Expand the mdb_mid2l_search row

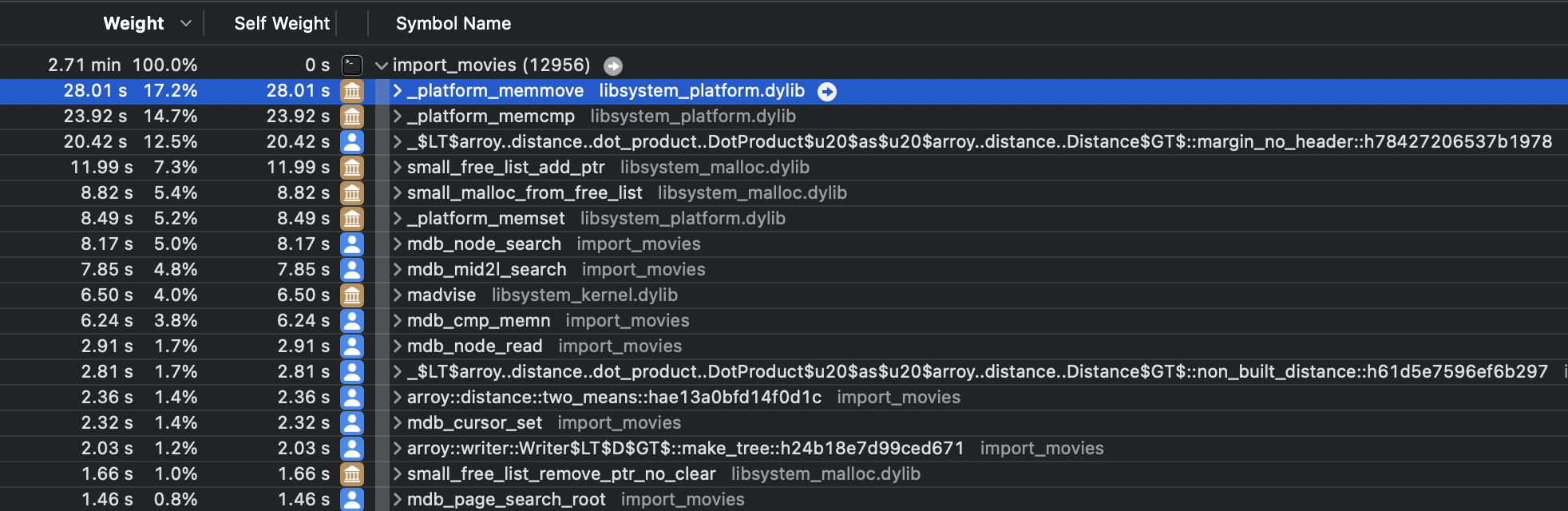[397, 270]
